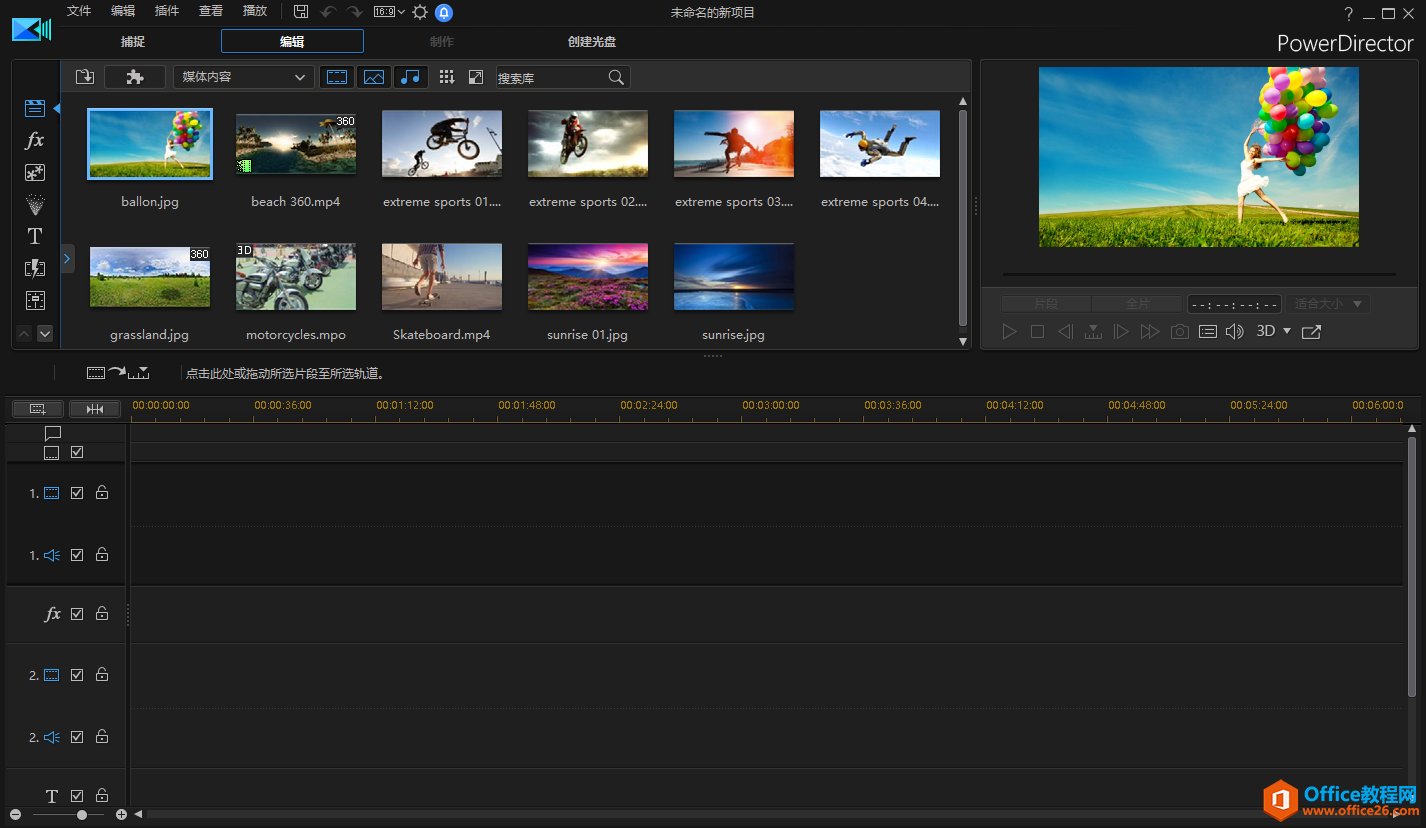
Task: Open the 文件 menu
Action: tap(79, 11)
